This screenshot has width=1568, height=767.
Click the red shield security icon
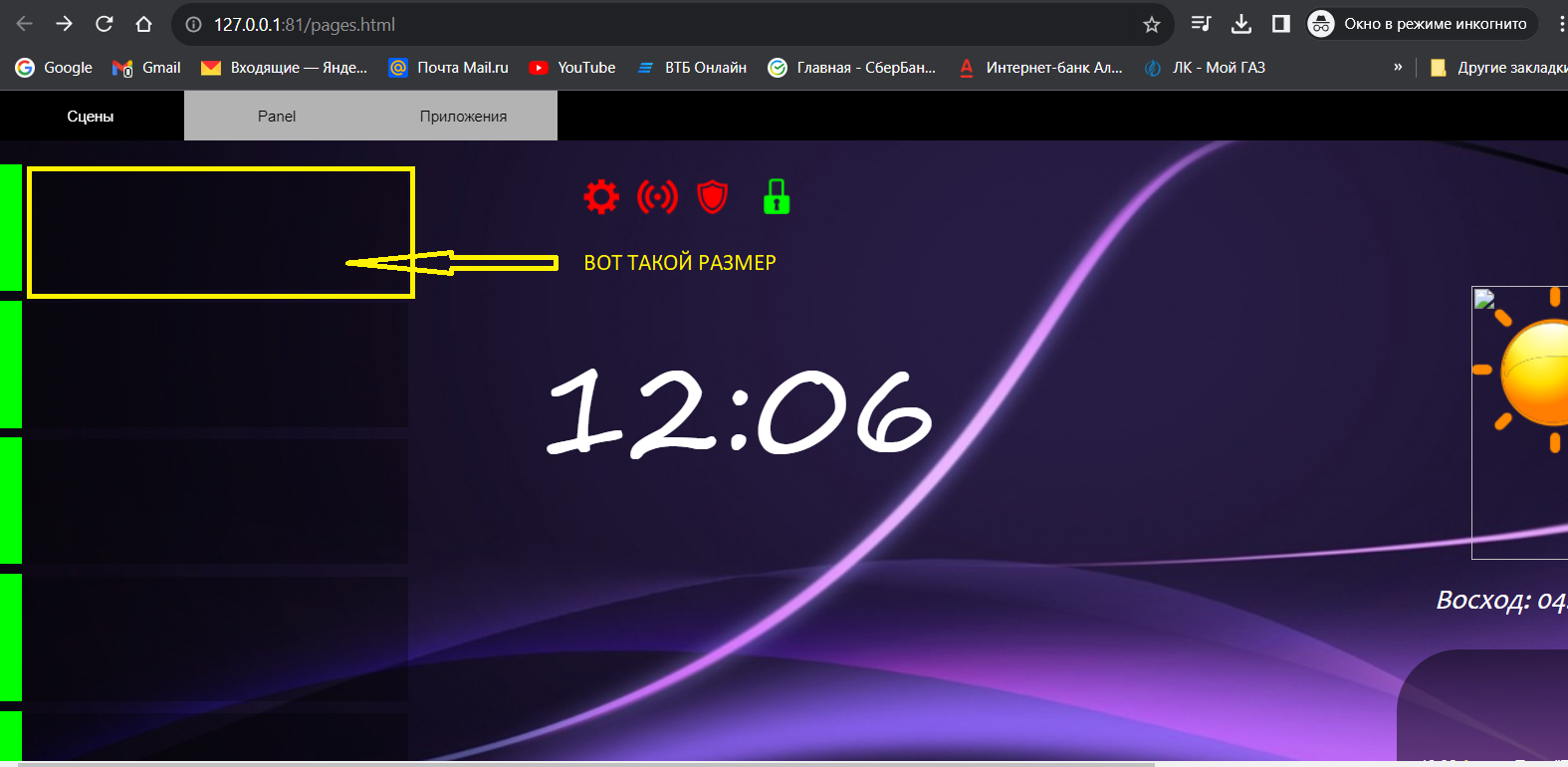[x=713, y=196]
